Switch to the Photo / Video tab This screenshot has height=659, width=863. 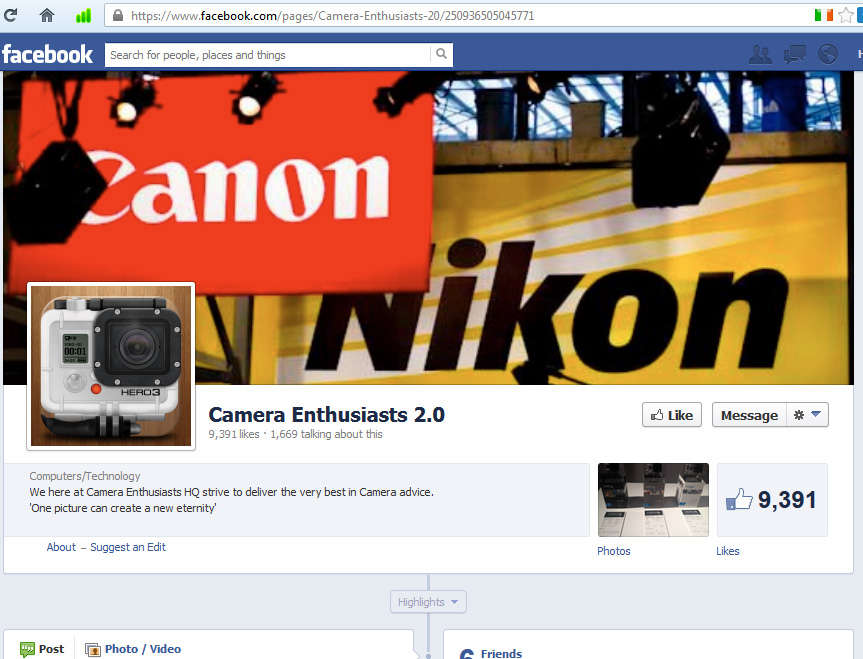pos(133,648)
